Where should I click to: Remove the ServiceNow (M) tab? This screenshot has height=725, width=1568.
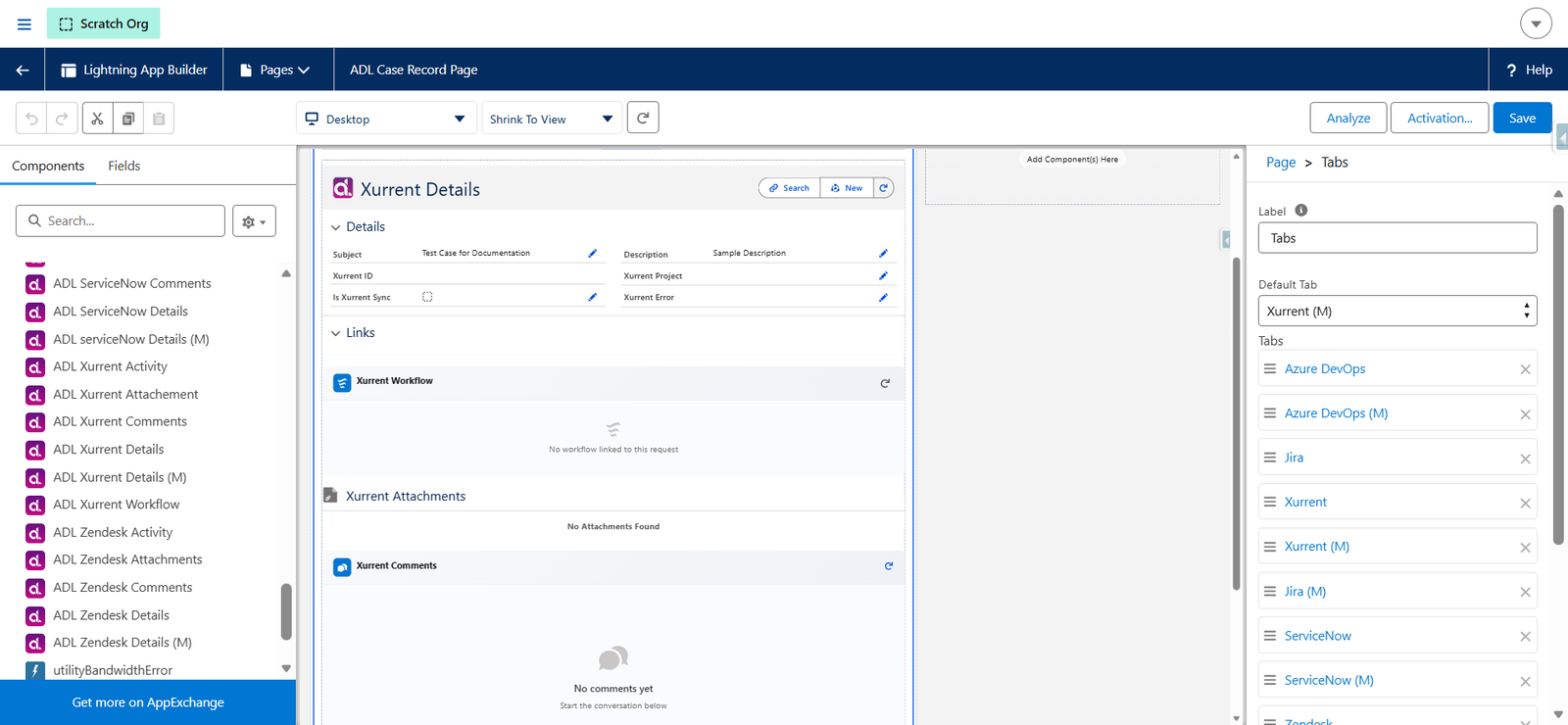pyautogui.click(x=1525, y=682)
